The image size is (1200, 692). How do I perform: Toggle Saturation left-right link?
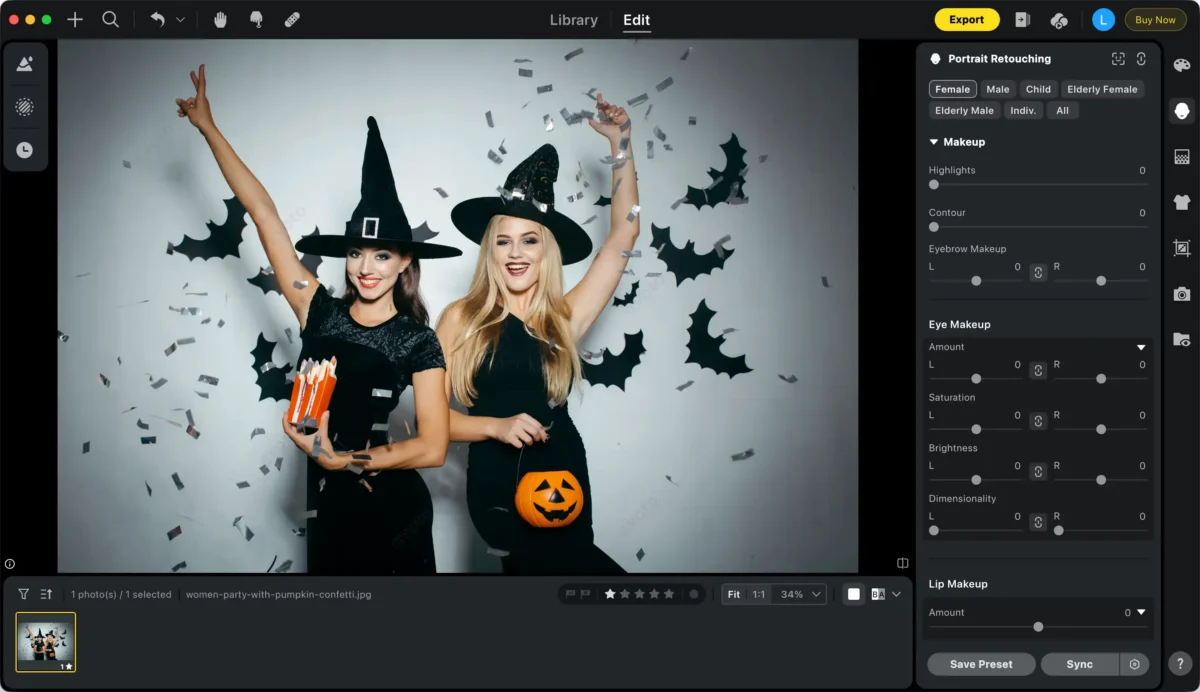click(x=1038, y=420)
